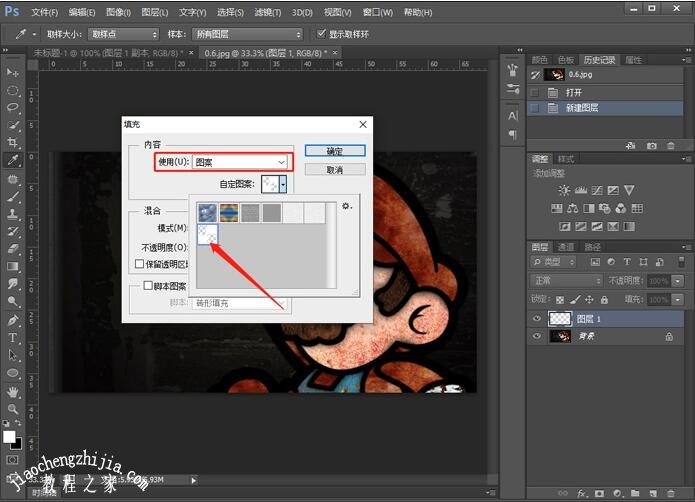Select the Zoom tool
This screenshot has height=502, width=695.
pos(13,409)
